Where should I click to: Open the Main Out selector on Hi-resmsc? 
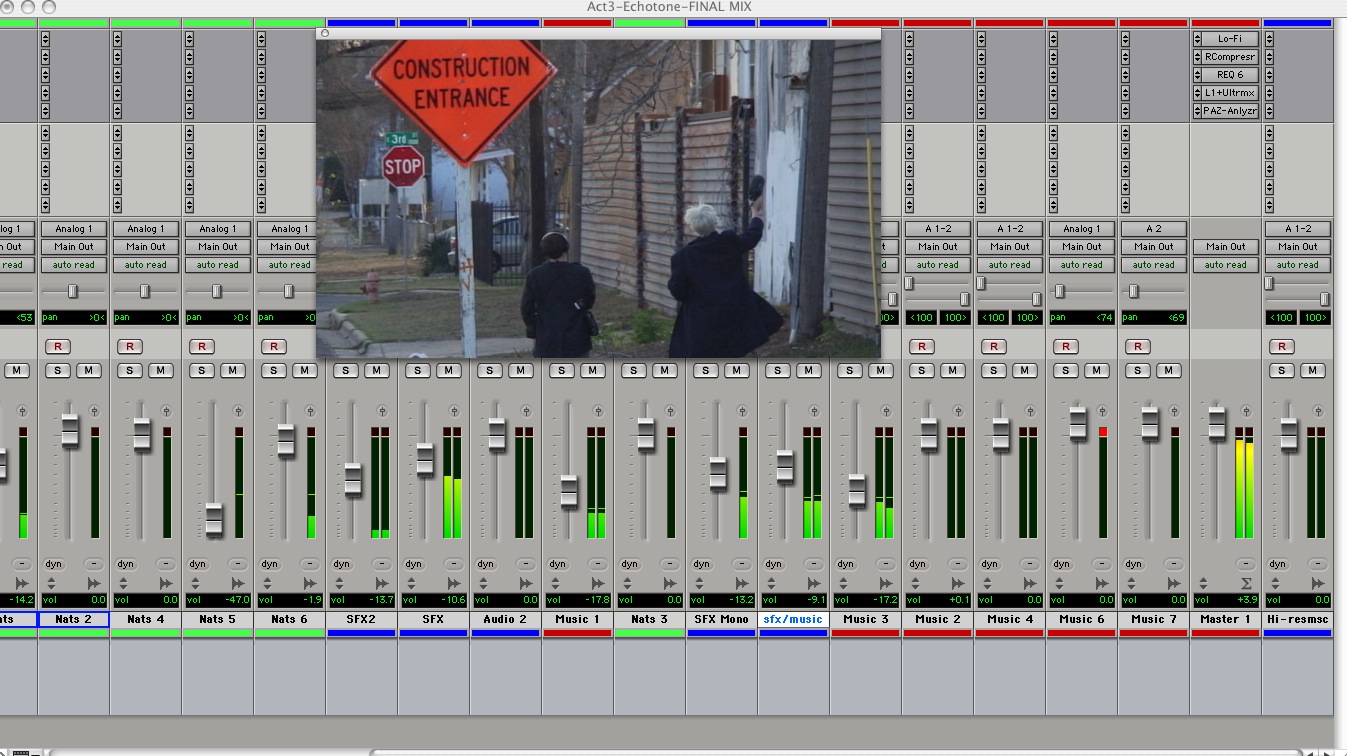pyautogui.click(x=1298, y=247)
